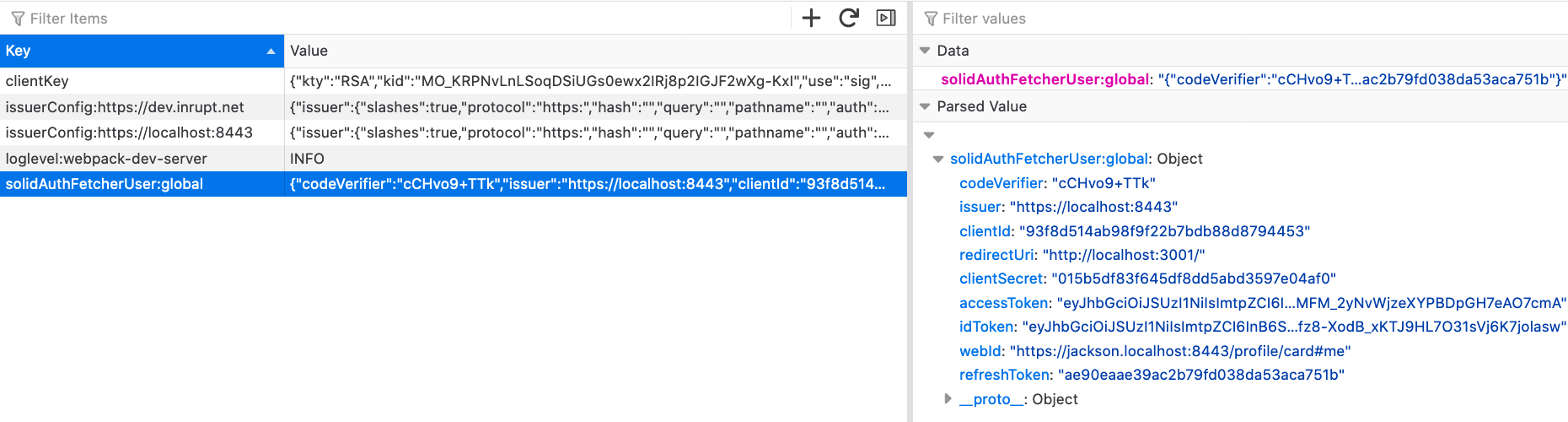This screenshot has width=1568, height=422.
Task: Collapse the Parsed Value section
Action: (x=926, y=106)
